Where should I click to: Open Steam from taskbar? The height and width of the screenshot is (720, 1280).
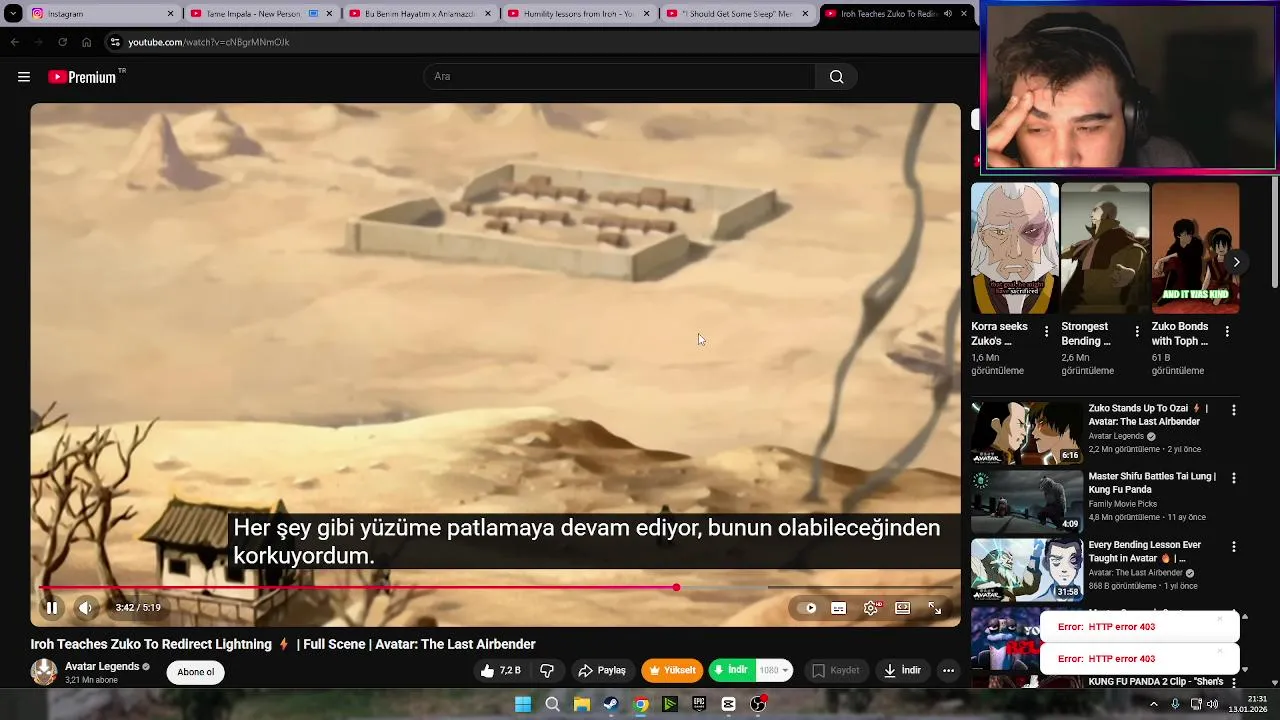pos(611,704)
